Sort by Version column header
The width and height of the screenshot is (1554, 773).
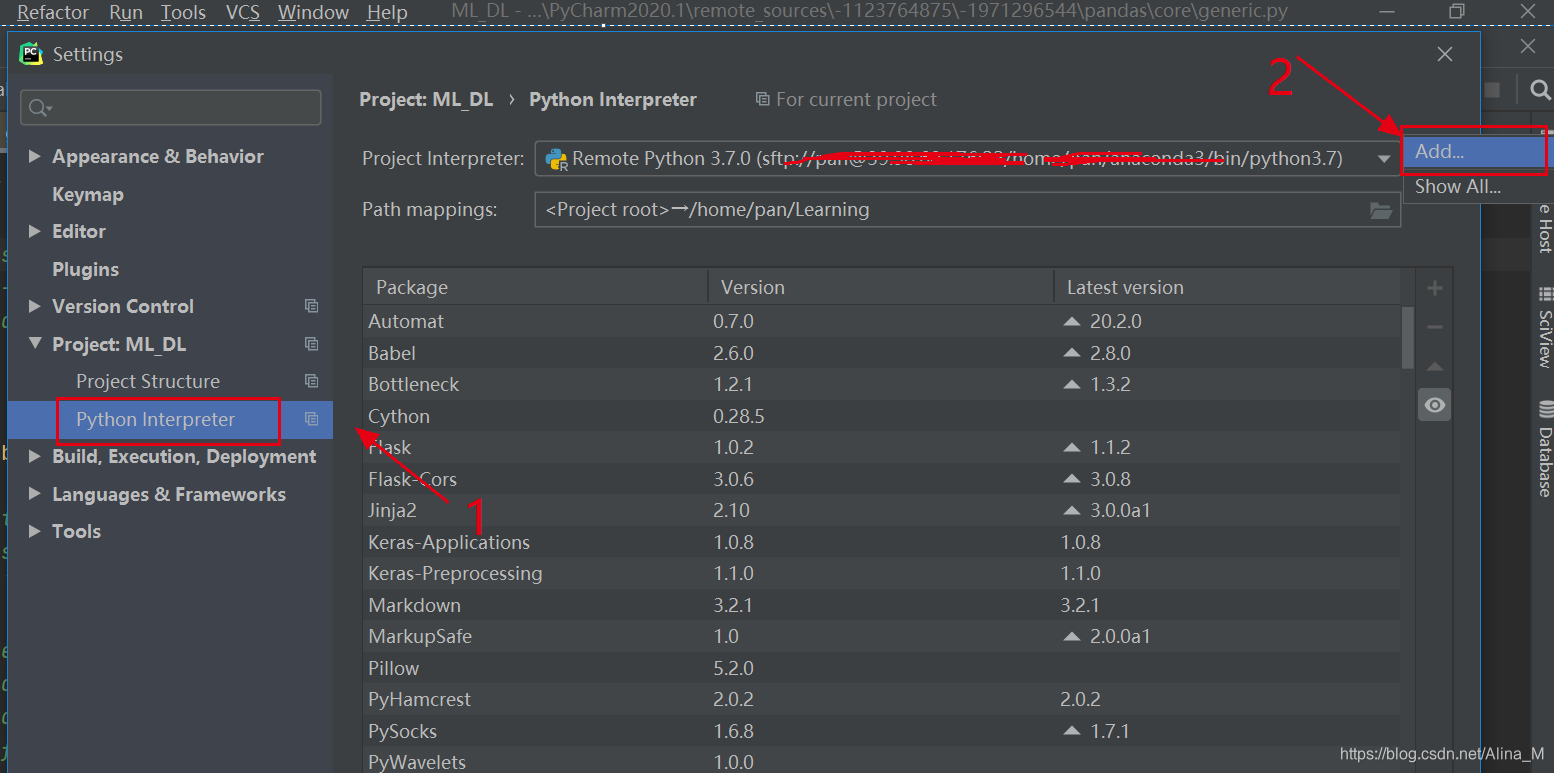880,287
